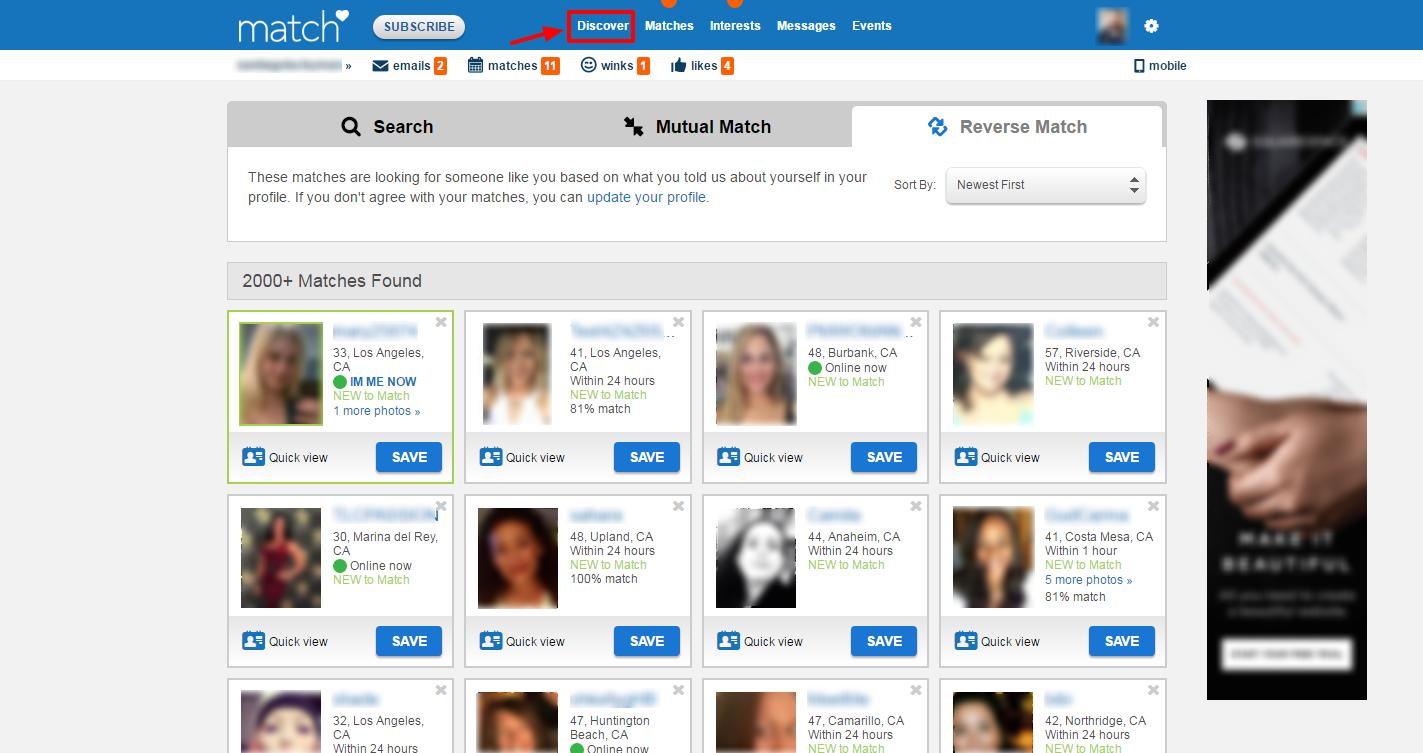
Task: Go to the Discover menu
Action: pos(602,26)
